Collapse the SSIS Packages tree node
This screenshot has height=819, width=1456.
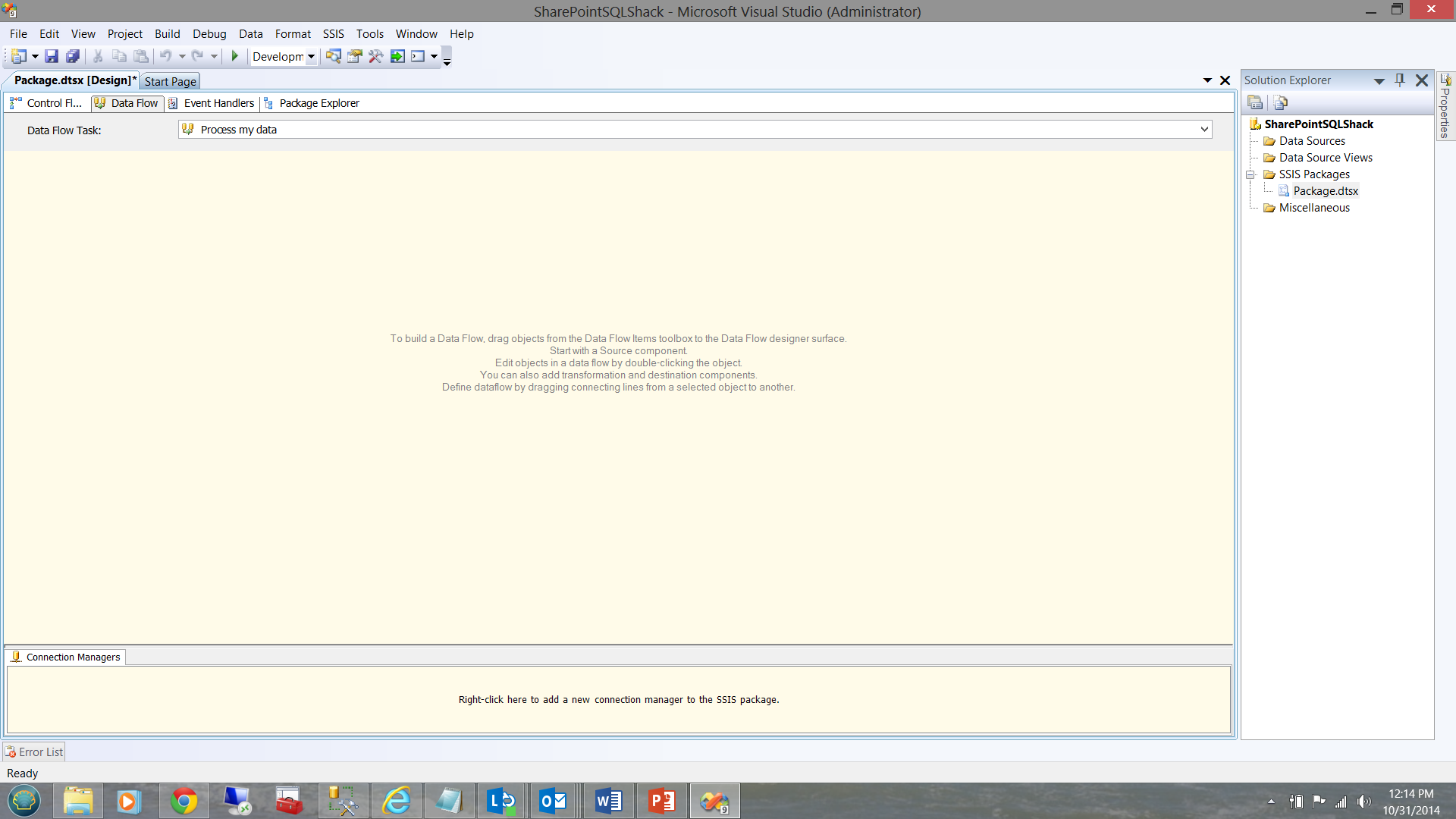pos(1250,174)
